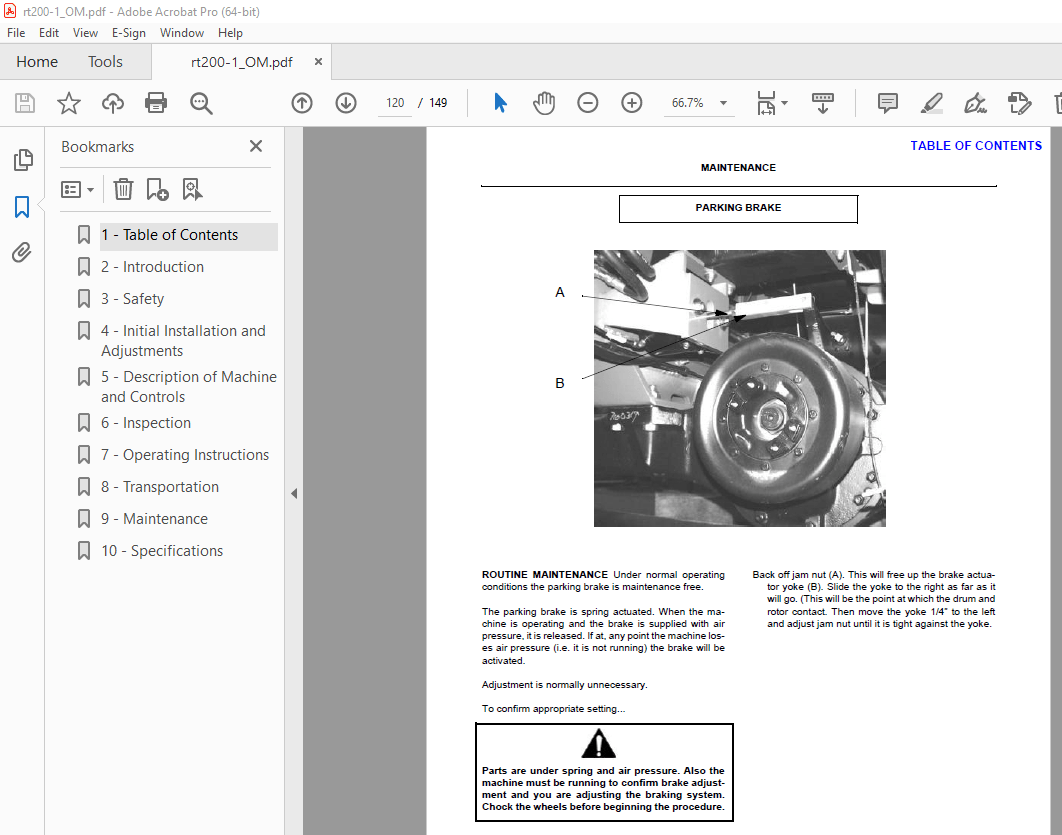Viewport: 1062px width, 835px height.
Task: Switch to the Home tab
Action: click(37, 61)
